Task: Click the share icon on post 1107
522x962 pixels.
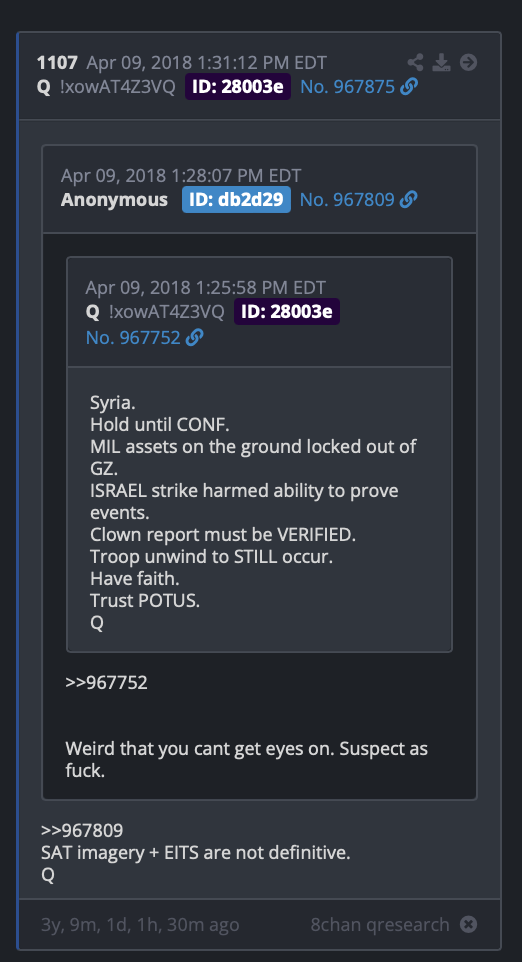Action: (415, 62)
